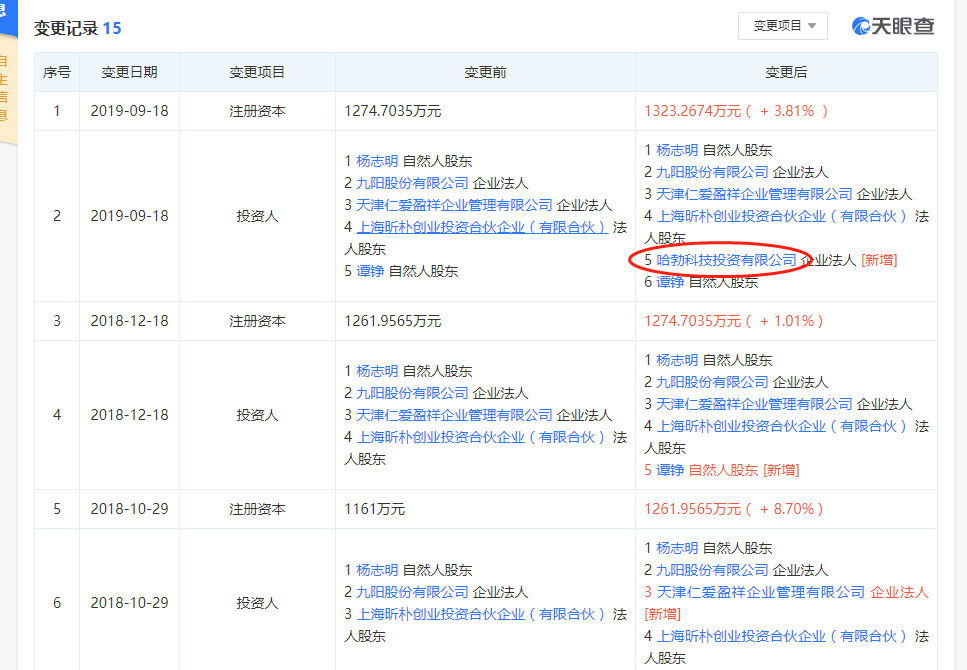Click the 变更记录 count number 15

coord(112,28)
